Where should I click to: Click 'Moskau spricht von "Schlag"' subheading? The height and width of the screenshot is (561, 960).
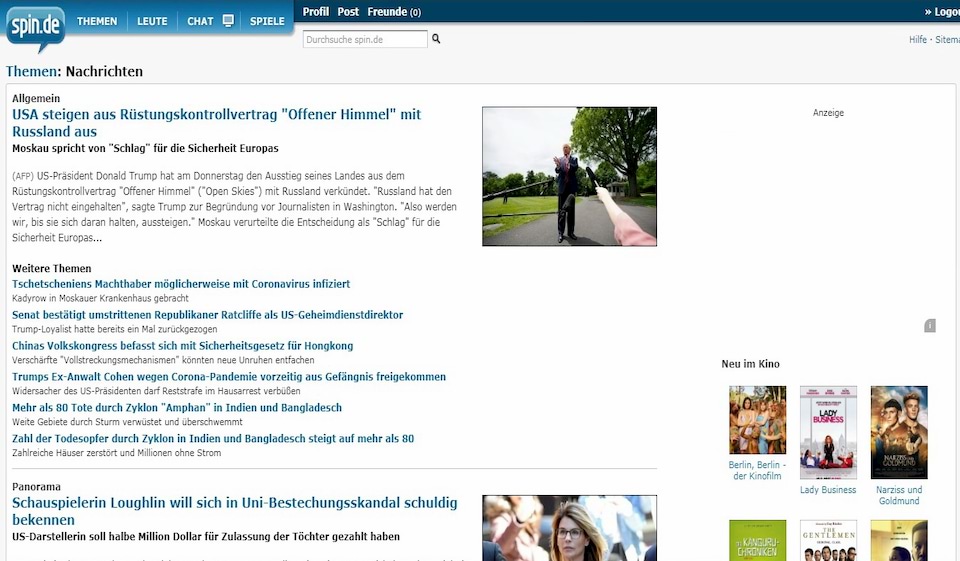[145, 148]
